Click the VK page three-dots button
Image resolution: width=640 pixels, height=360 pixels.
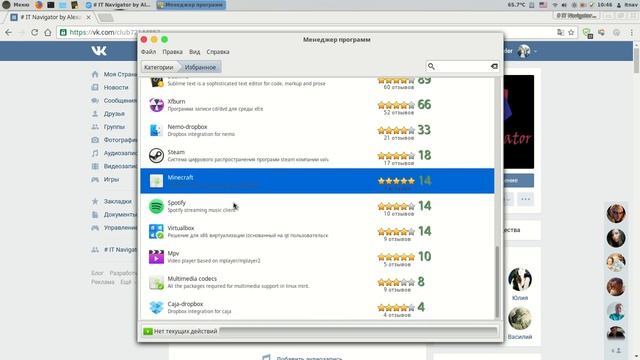525,199
